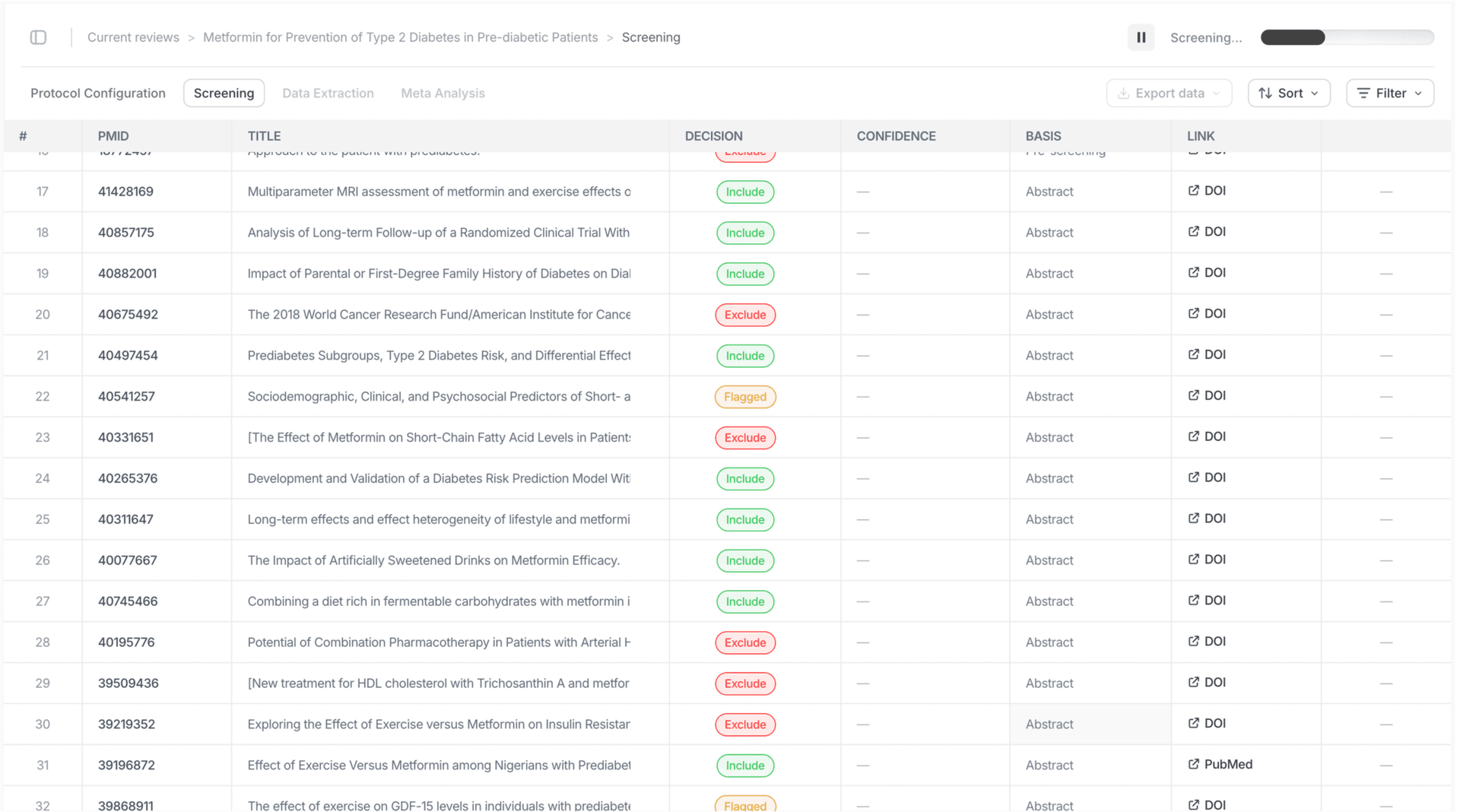Click the pause icon next to Screening progress
This screenshot has width=1460, height=812.
click(x=1141, y=37)
